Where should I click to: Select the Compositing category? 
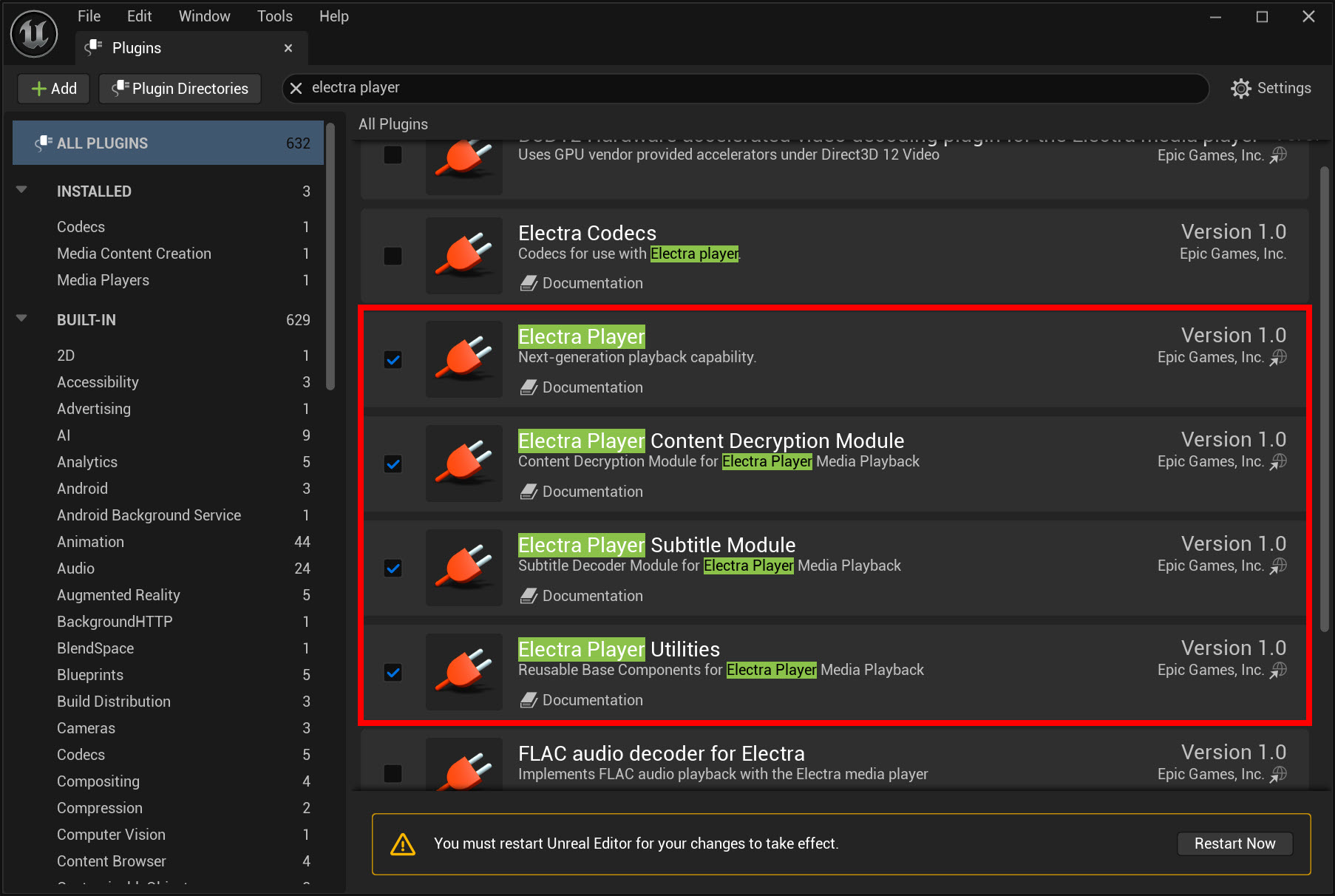168,781
